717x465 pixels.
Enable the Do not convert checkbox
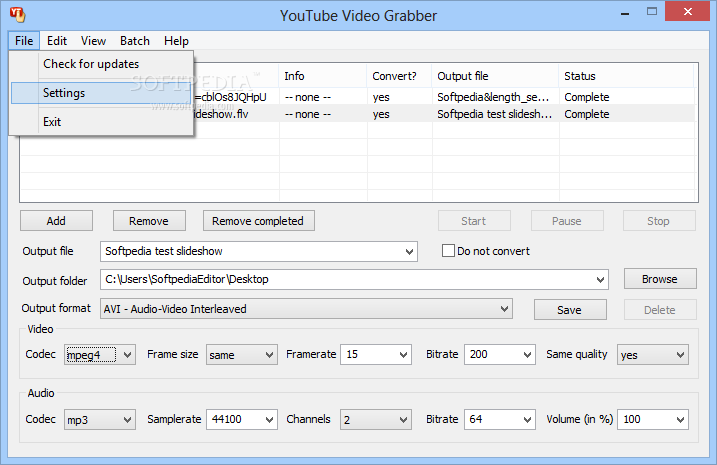click(x=448, y=251)
